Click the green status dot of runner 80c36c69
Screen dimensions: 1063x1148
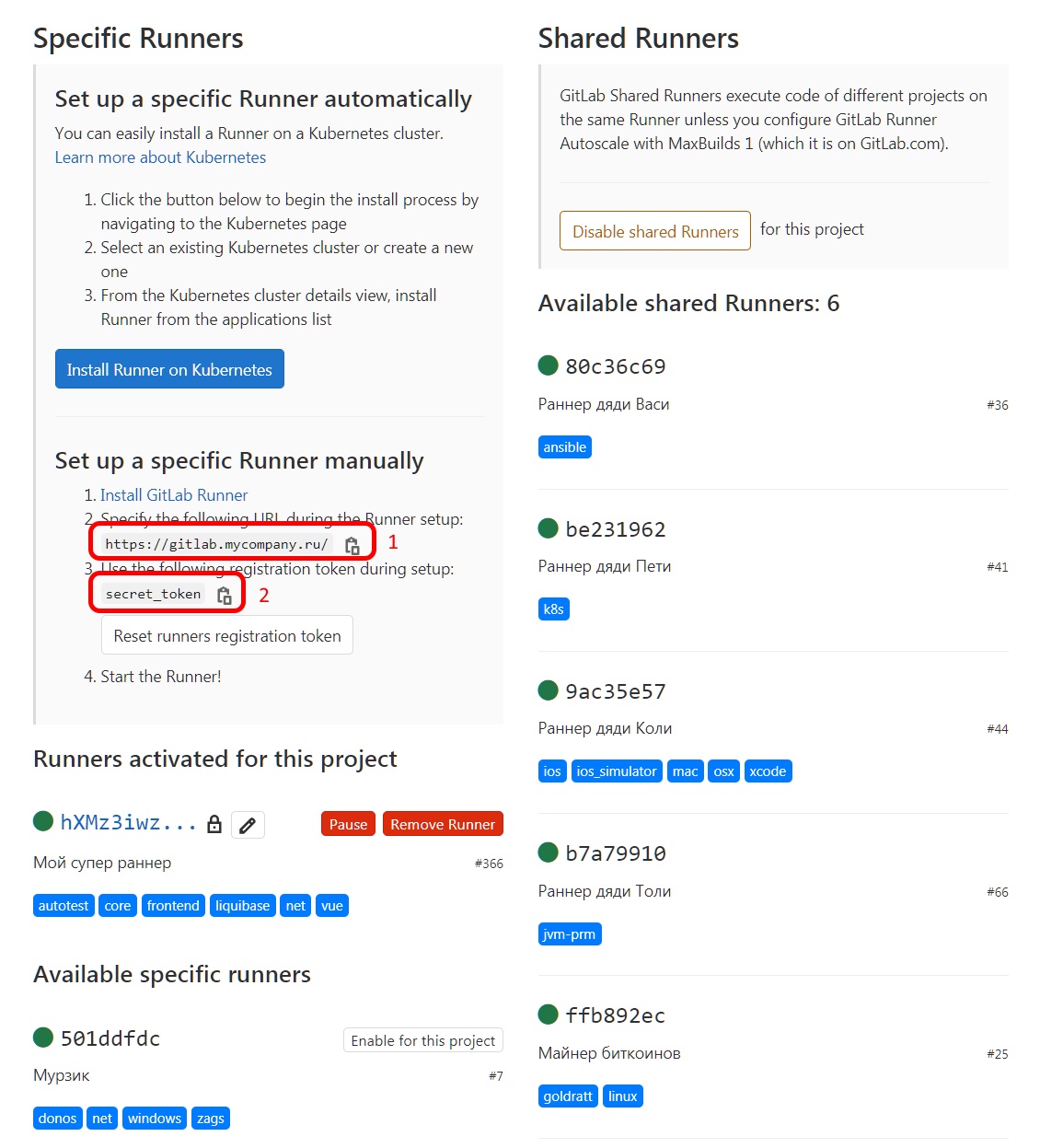click(549, 365)
